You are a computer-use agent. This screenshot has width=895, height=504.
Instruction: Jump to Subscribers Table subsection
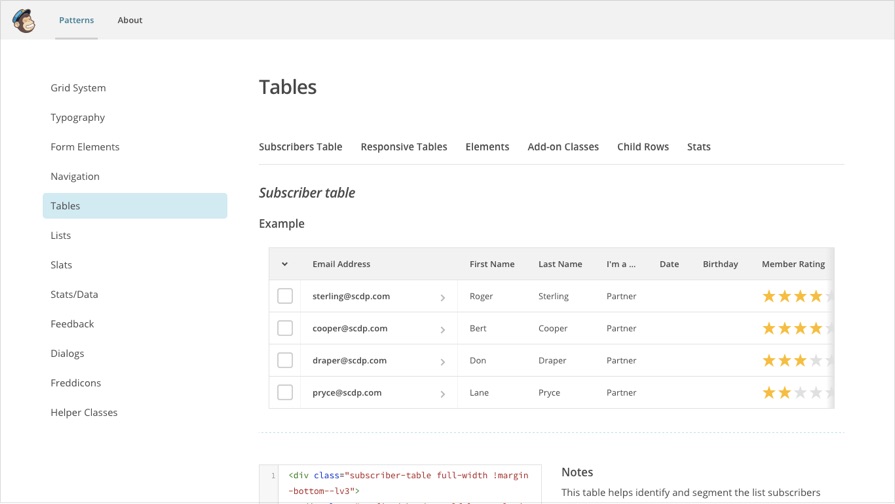pyautogui.click(x=300, y=147)
